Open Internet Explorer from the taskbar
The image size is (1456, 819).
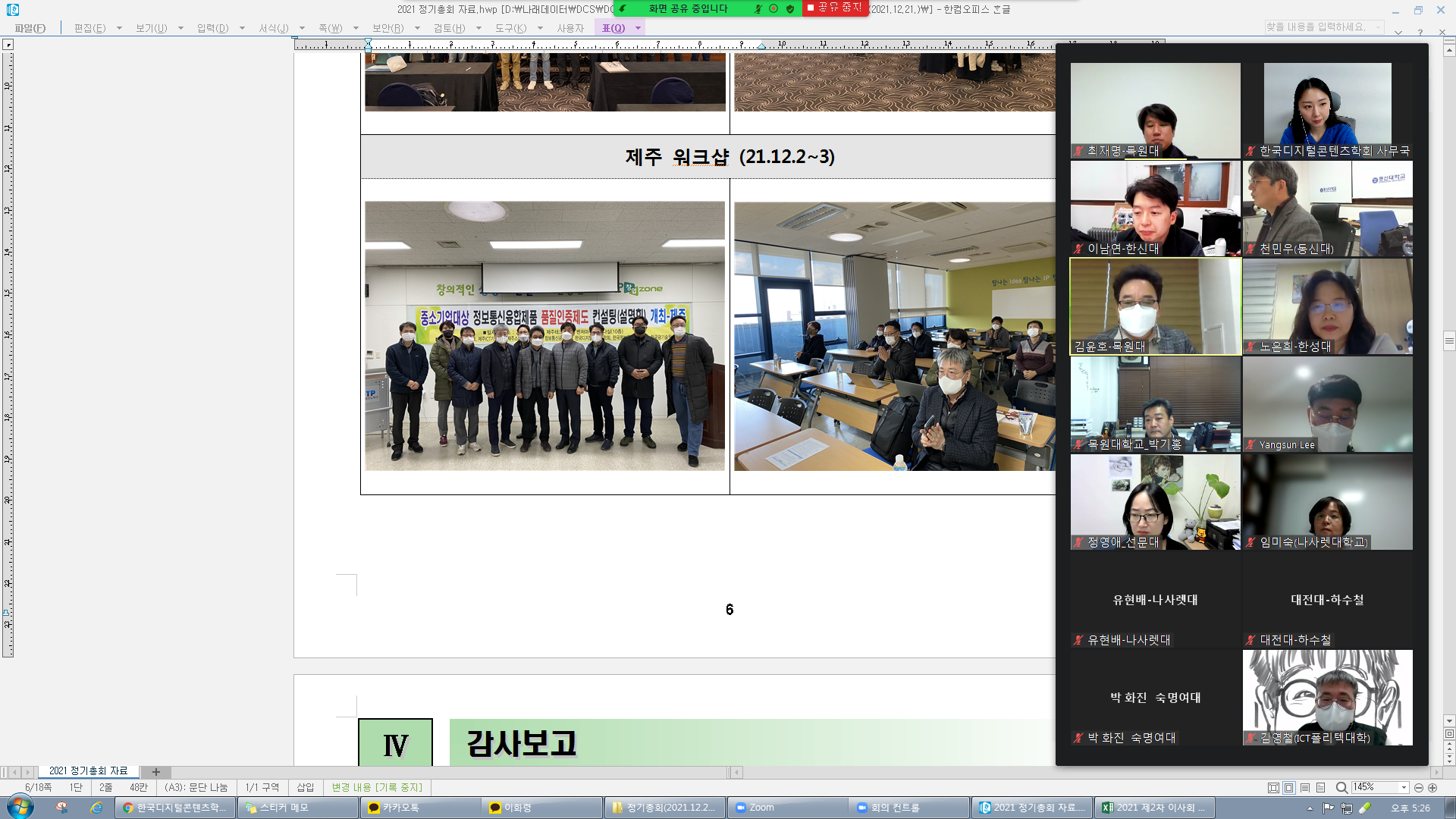[x=96, y=808]
